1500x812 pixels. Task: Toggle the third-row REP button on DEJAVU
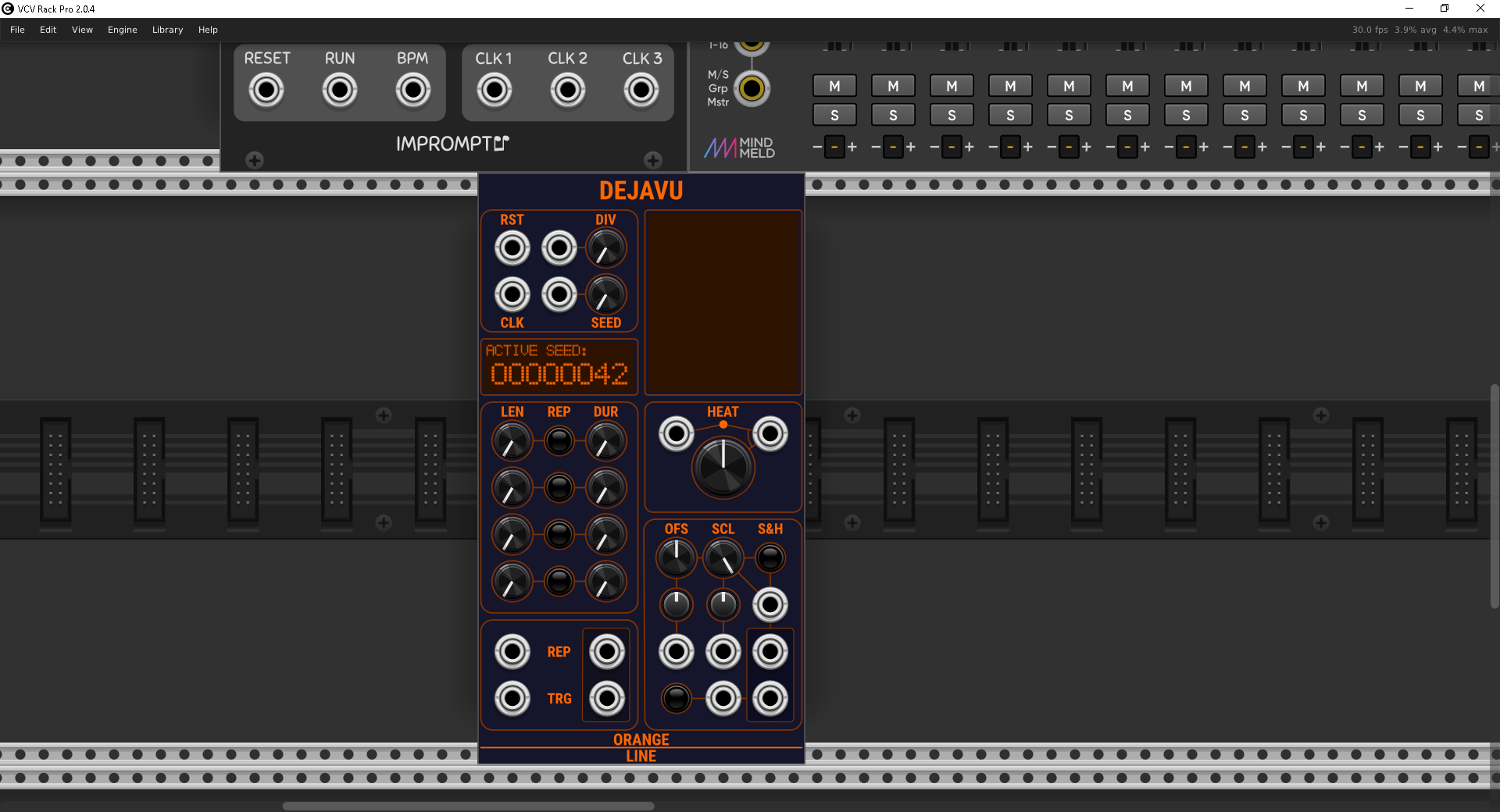pos(559,535)
